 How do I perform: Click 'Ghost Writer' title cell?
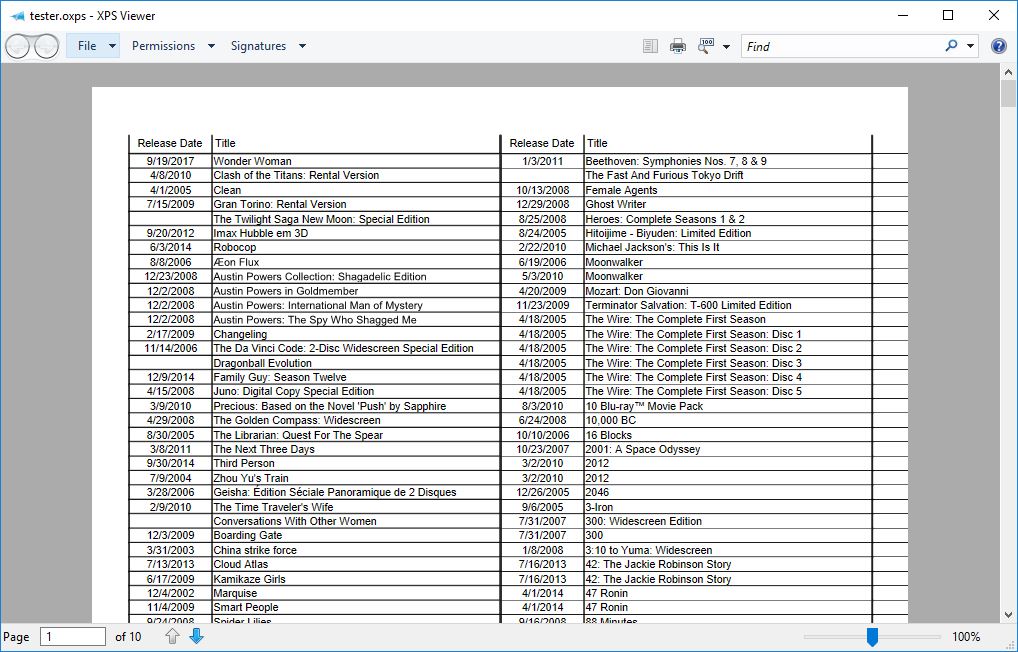(x=615, y=204)
